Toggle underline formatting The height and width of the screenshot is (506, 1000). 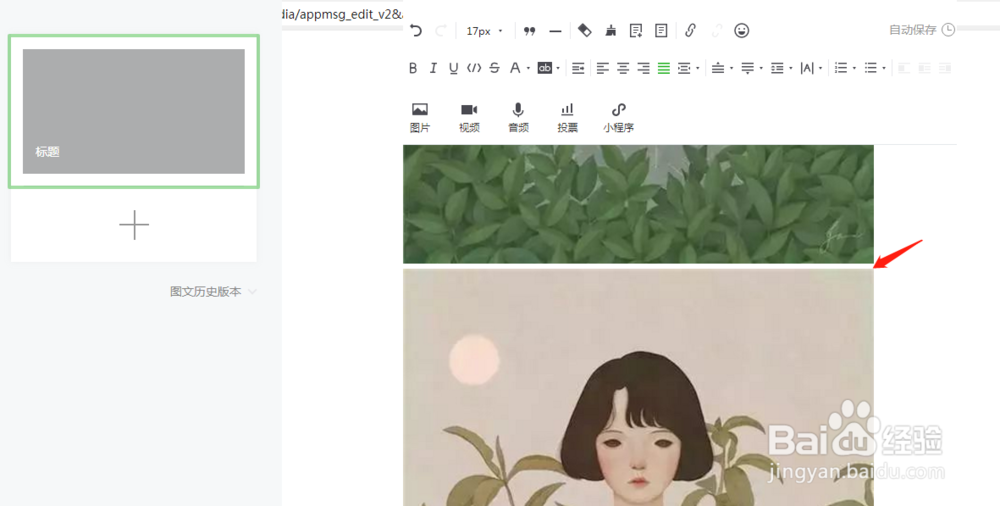pyautogui.click(x=453, y=68)
